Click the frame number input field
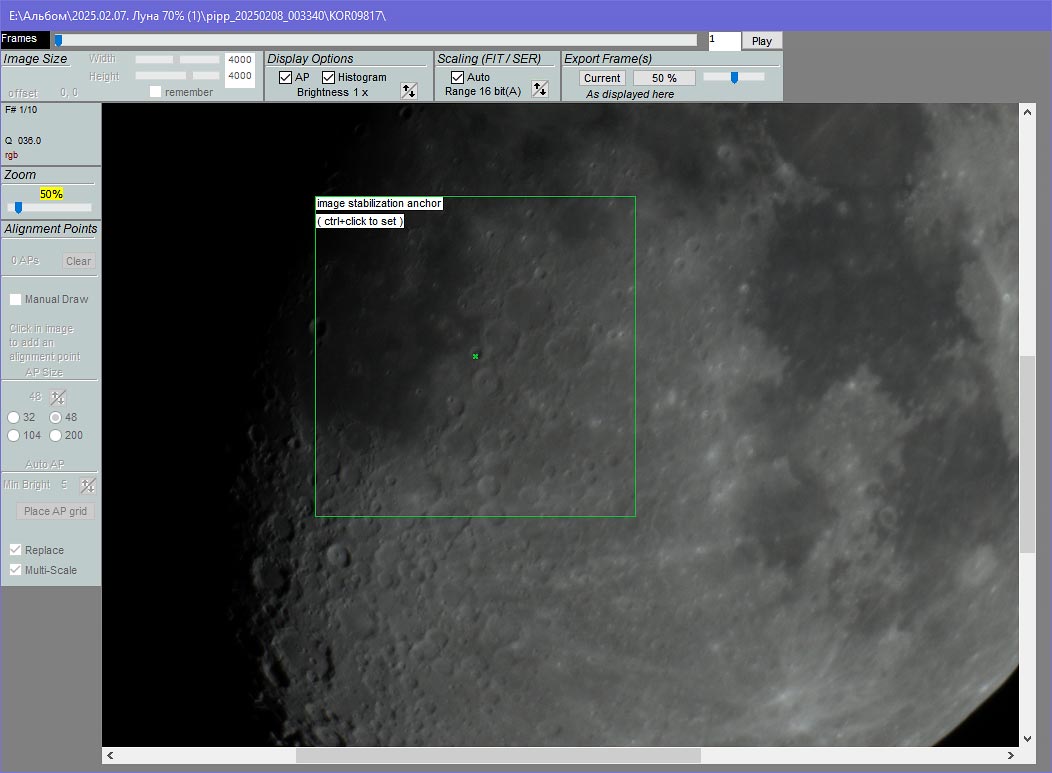Screen dimensions: 1052x773 point(724,41)
